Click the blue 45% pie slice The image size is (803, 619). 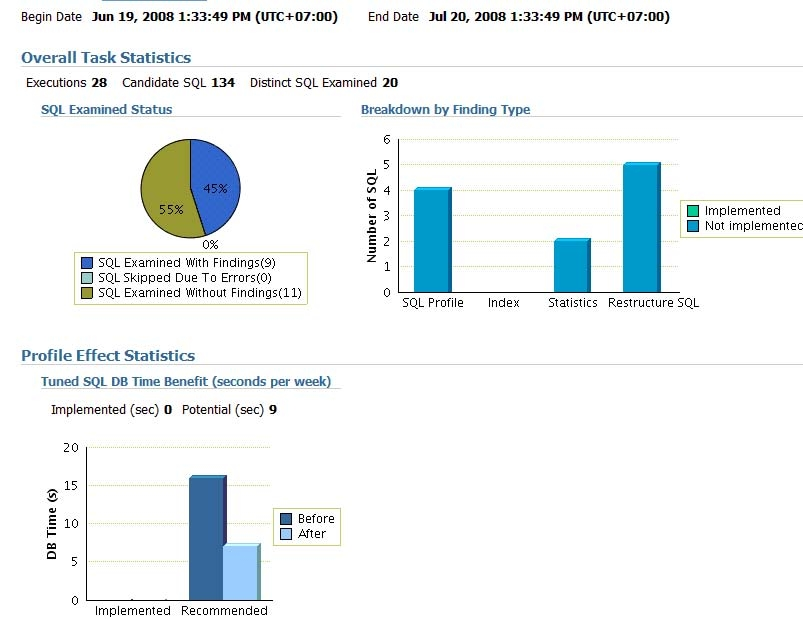pos(215,182)
